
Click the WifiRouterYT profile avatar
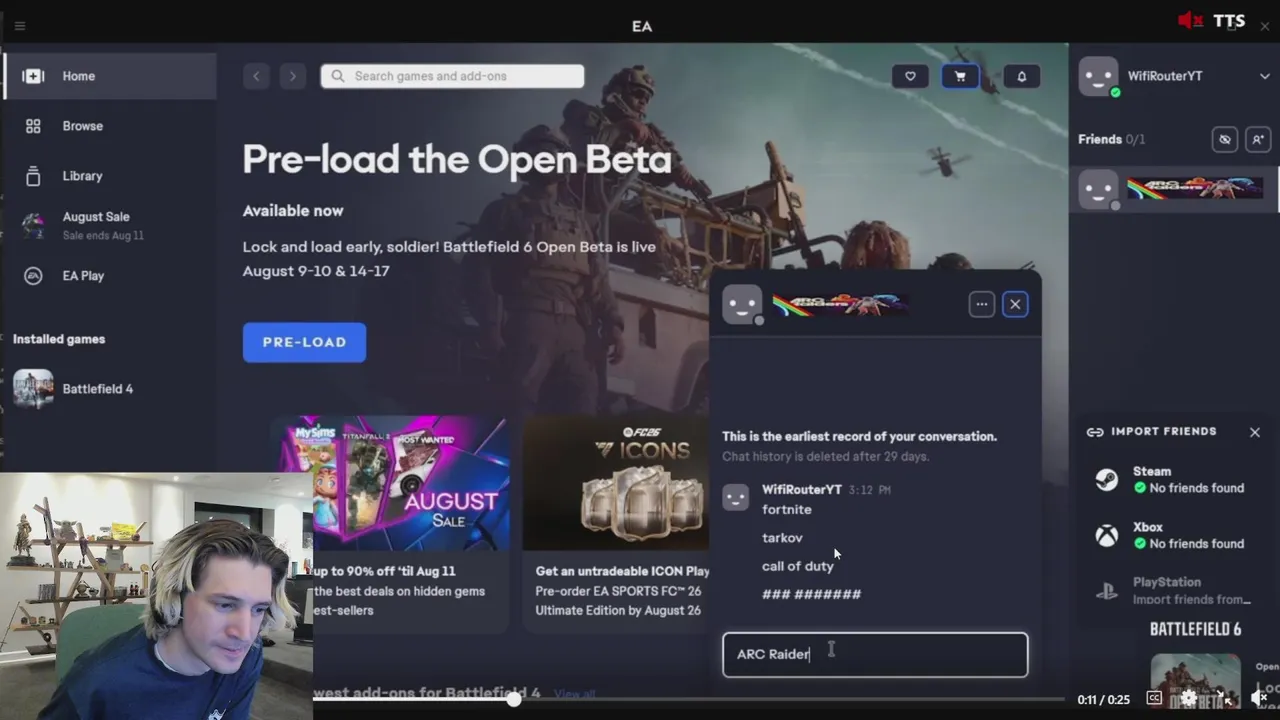[x=1098, y=76]
